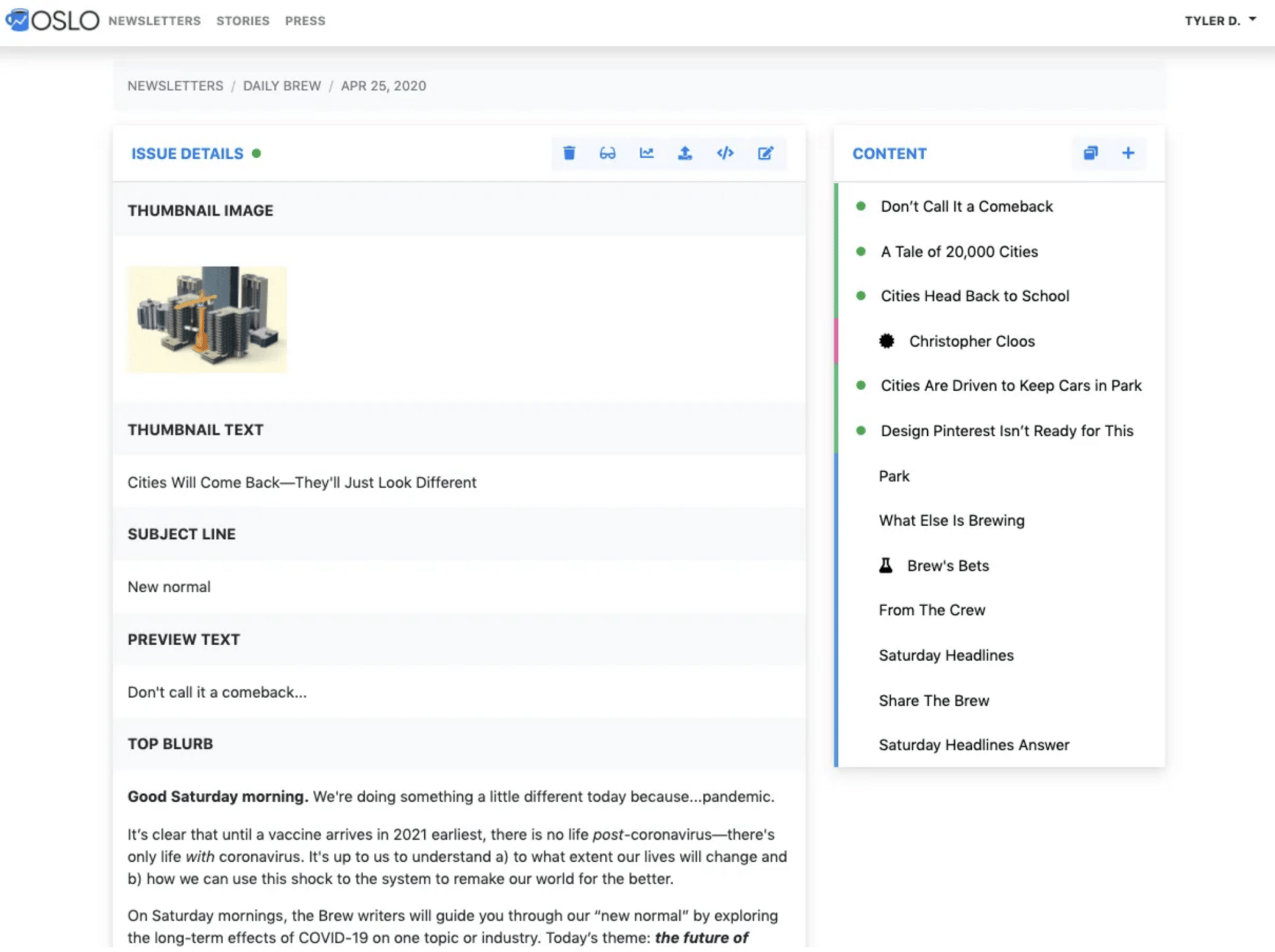Open Cities Head Back to School story

coord(975,296)
